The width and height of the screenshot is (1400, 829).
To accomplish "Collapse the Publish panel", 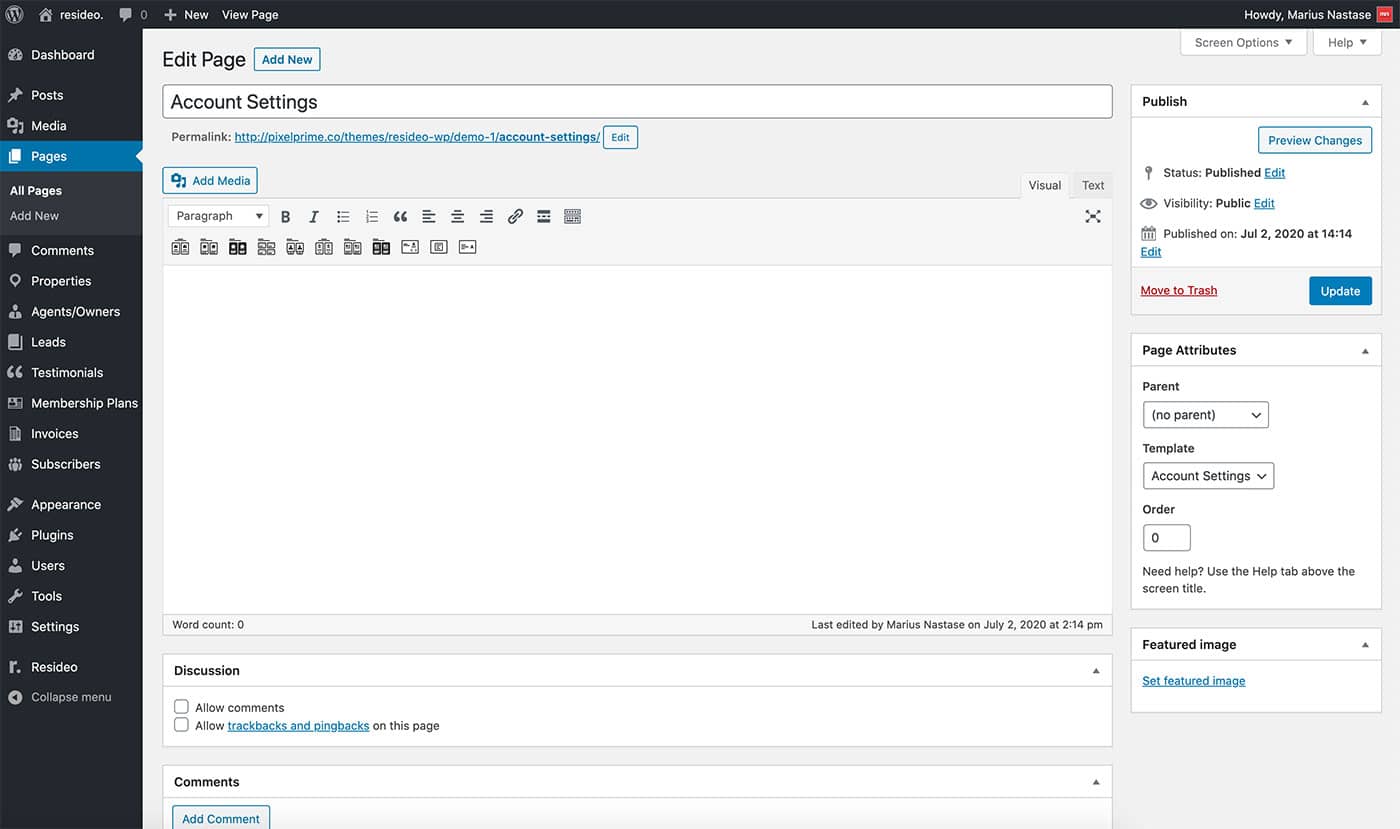I will click(x=1365, y=102).
